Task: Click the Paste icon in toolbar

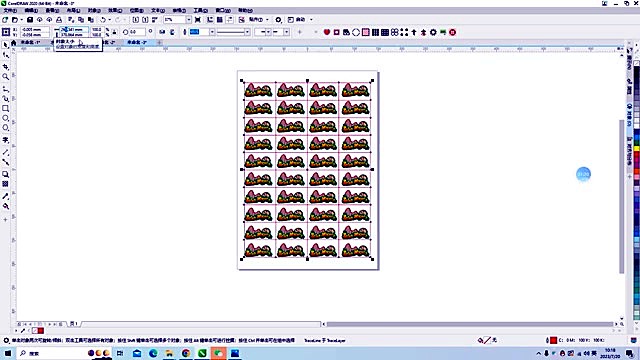Action: point(91,20)
